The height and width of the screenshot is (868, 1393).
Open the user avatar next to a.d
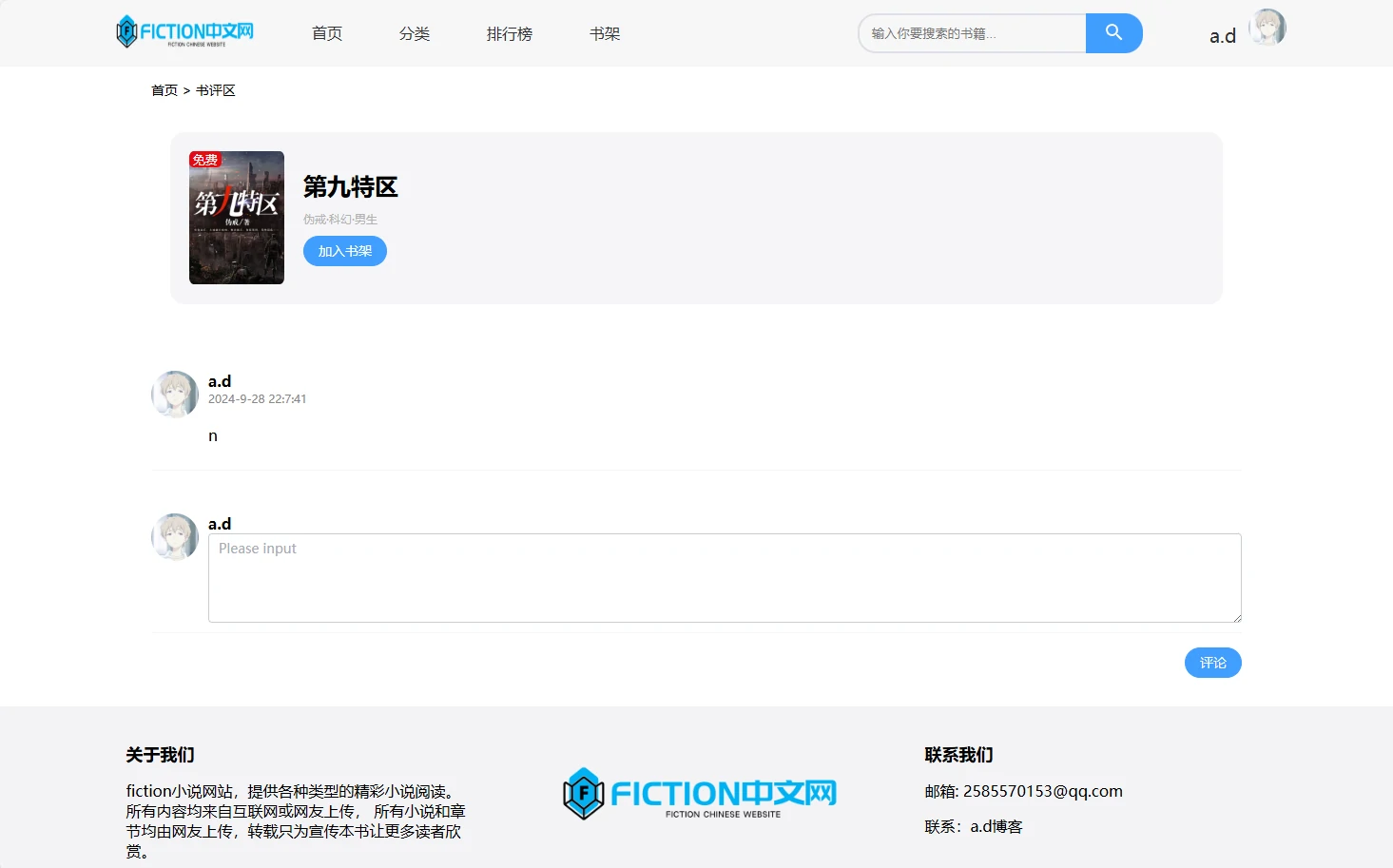click(1268, 28)
